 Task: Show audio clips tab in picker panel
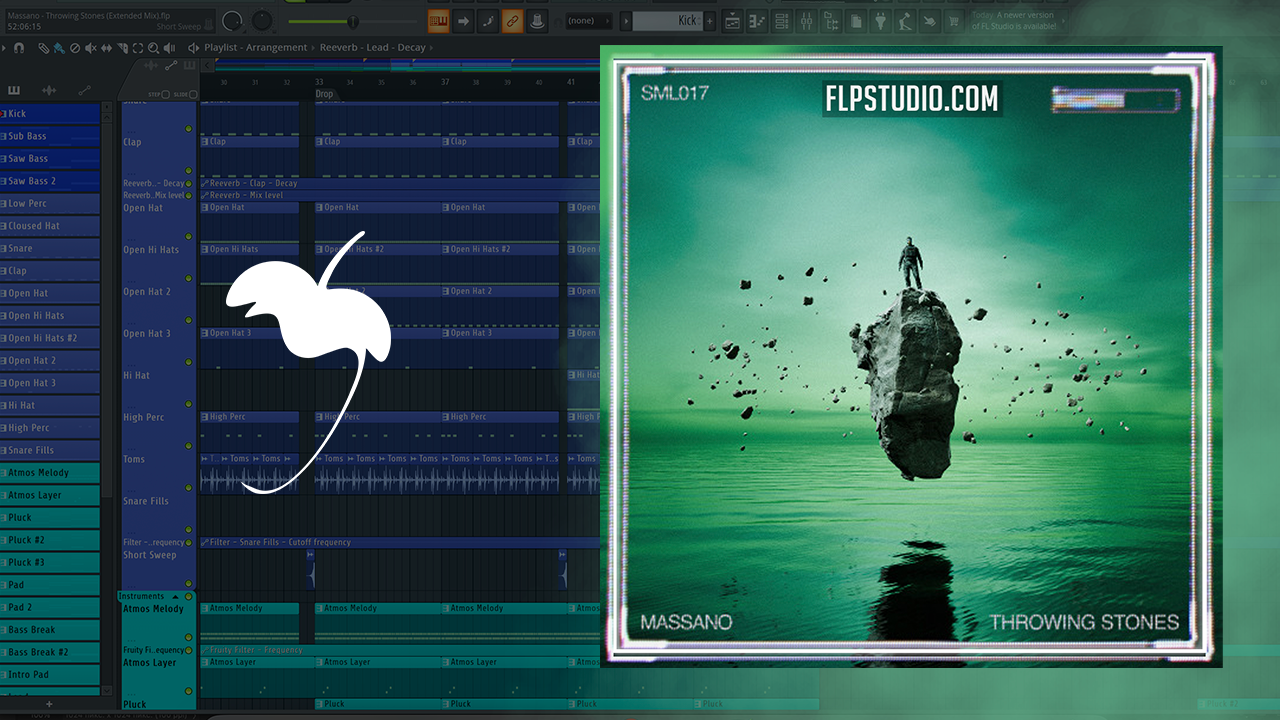tap(50, 90)
